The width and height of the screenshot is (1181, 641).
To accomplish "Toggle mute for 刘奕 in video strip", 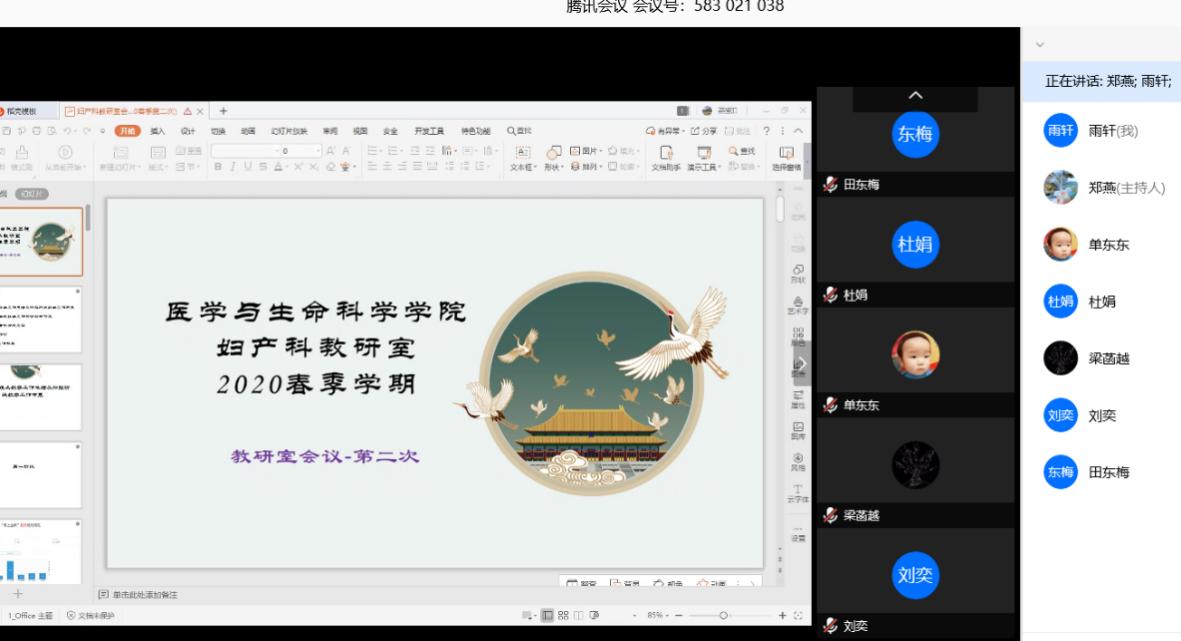I will click(830, 625).
